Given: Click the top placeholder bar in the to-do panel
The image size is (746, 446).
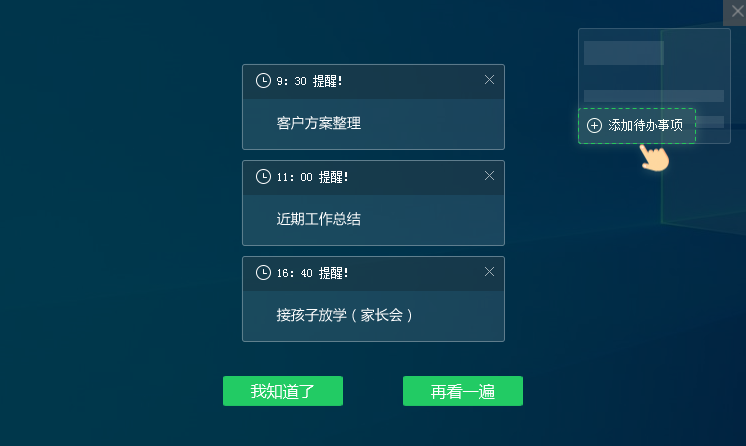Looking at the screenshot, I should click(x=624, y=53).
